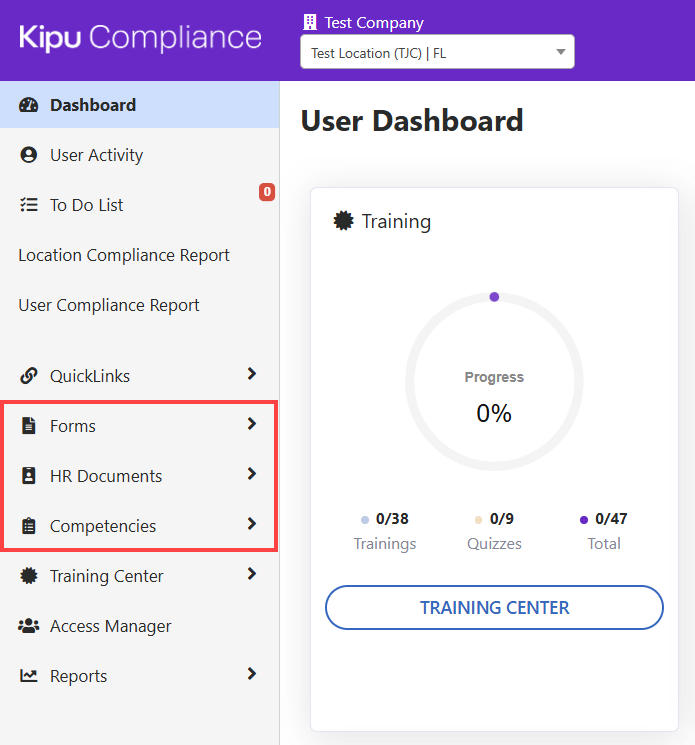The image size is (695, 745).
Task: Click the Access Manager people icon
Action: 29,626
